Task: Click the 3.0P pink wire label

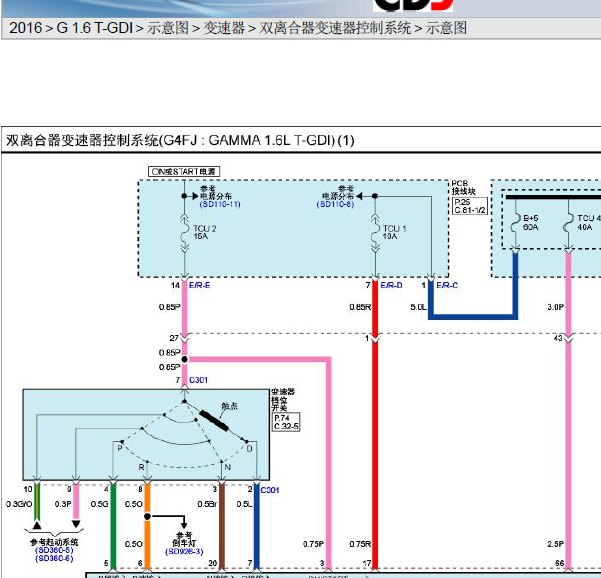Action: click(556, 307)
